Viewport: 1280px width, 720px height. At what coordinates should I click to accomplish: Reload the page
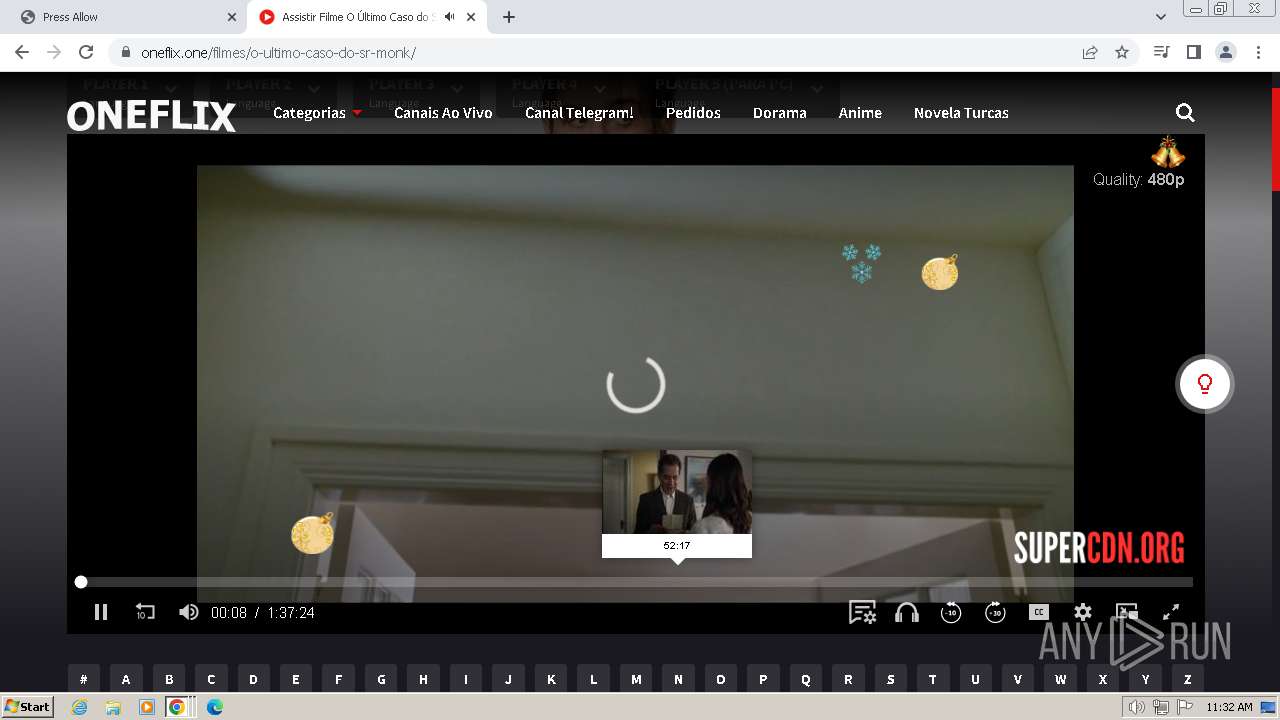(x=86, y=52)
